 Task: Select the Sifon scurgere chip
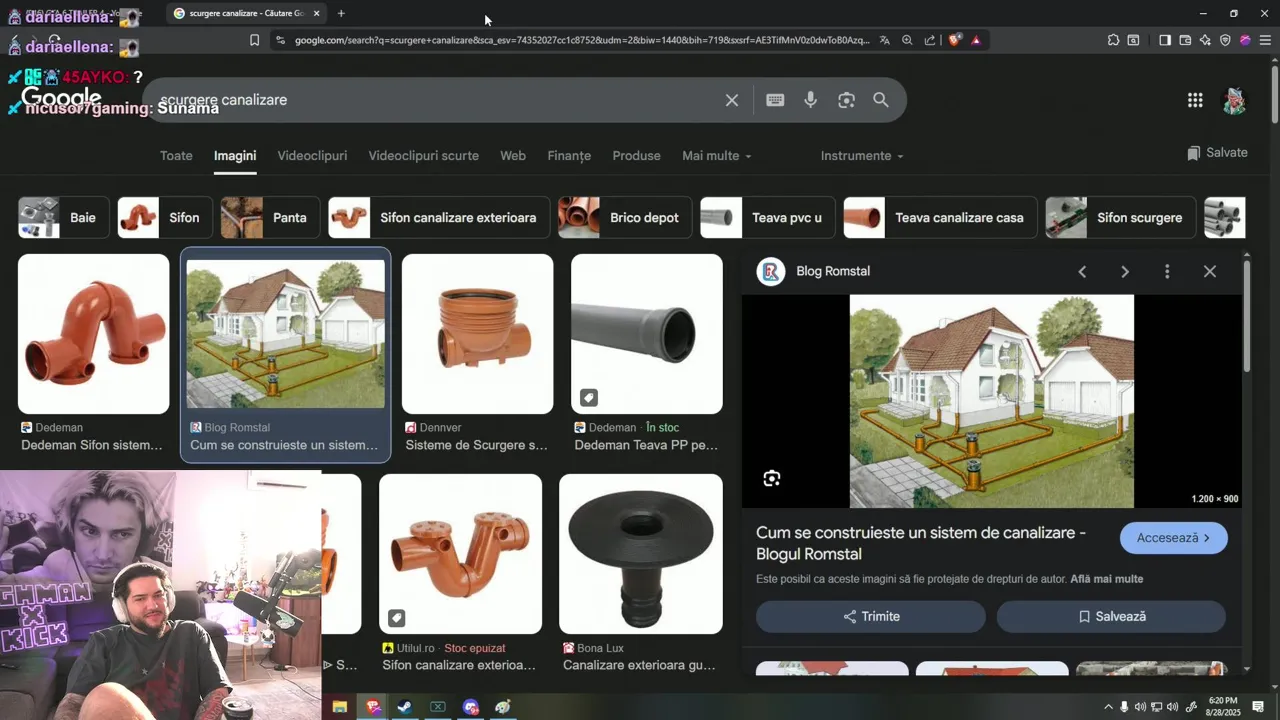pos(1120,217)
